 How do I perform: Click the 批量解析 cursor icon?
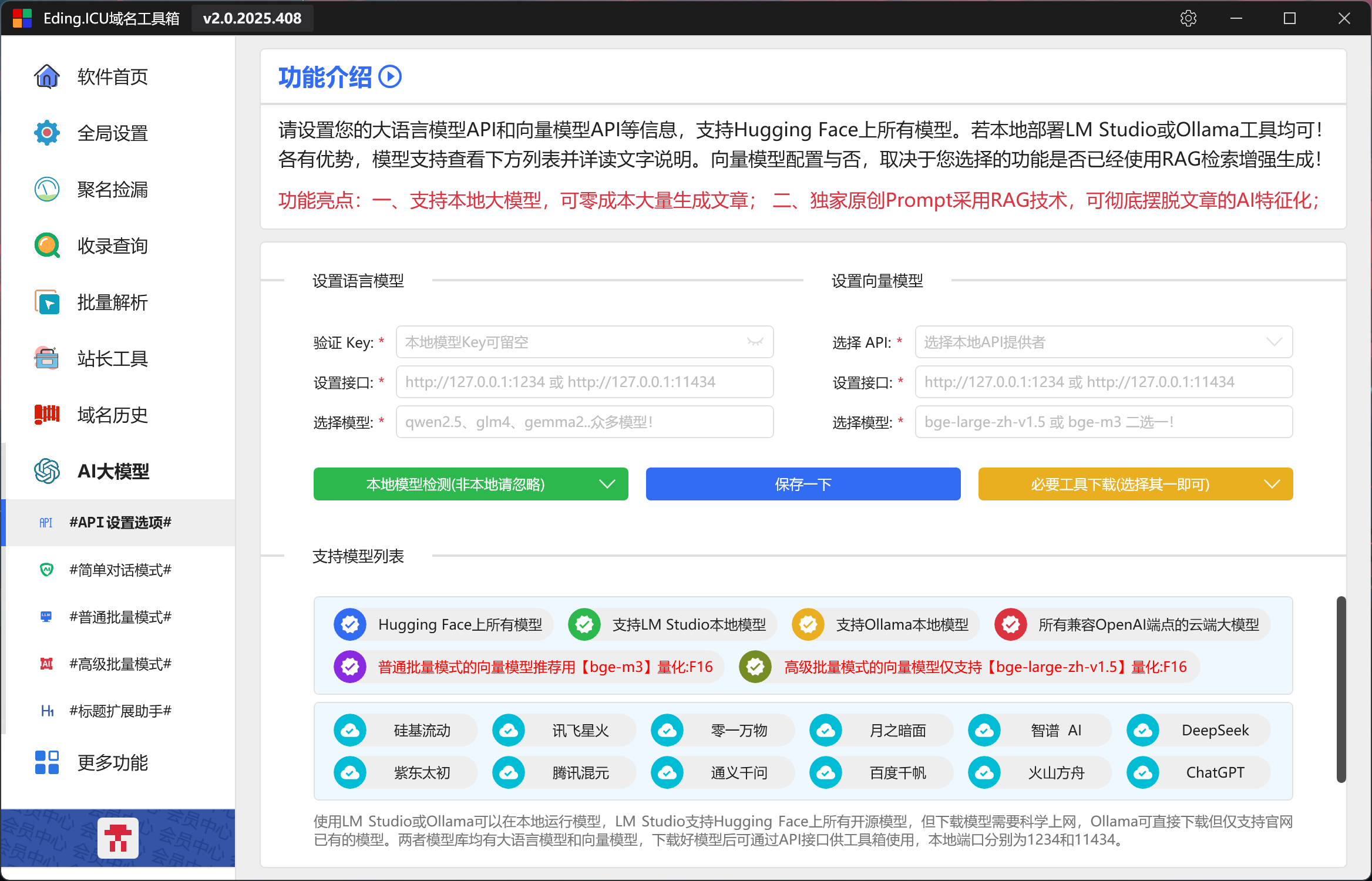[x=46, y=302]
